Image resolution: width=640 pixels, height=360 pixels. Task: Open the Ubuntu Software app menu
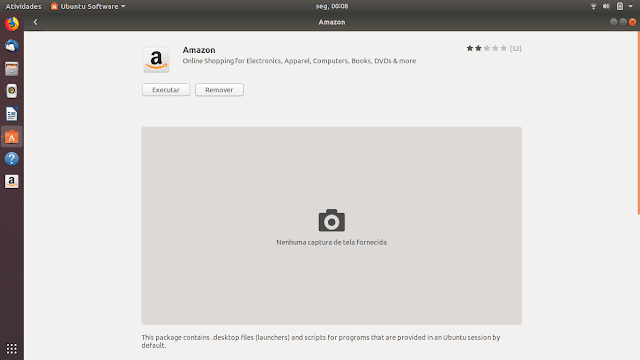point(88,6)
